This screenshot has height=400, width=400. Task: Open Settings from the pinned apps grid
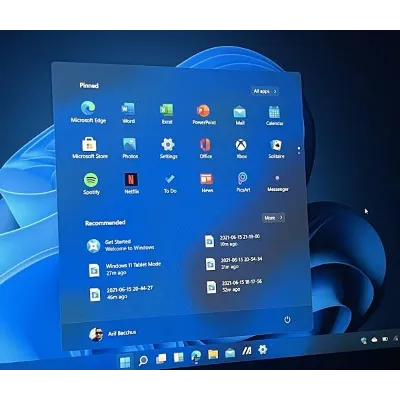click(x=168, y=148)
